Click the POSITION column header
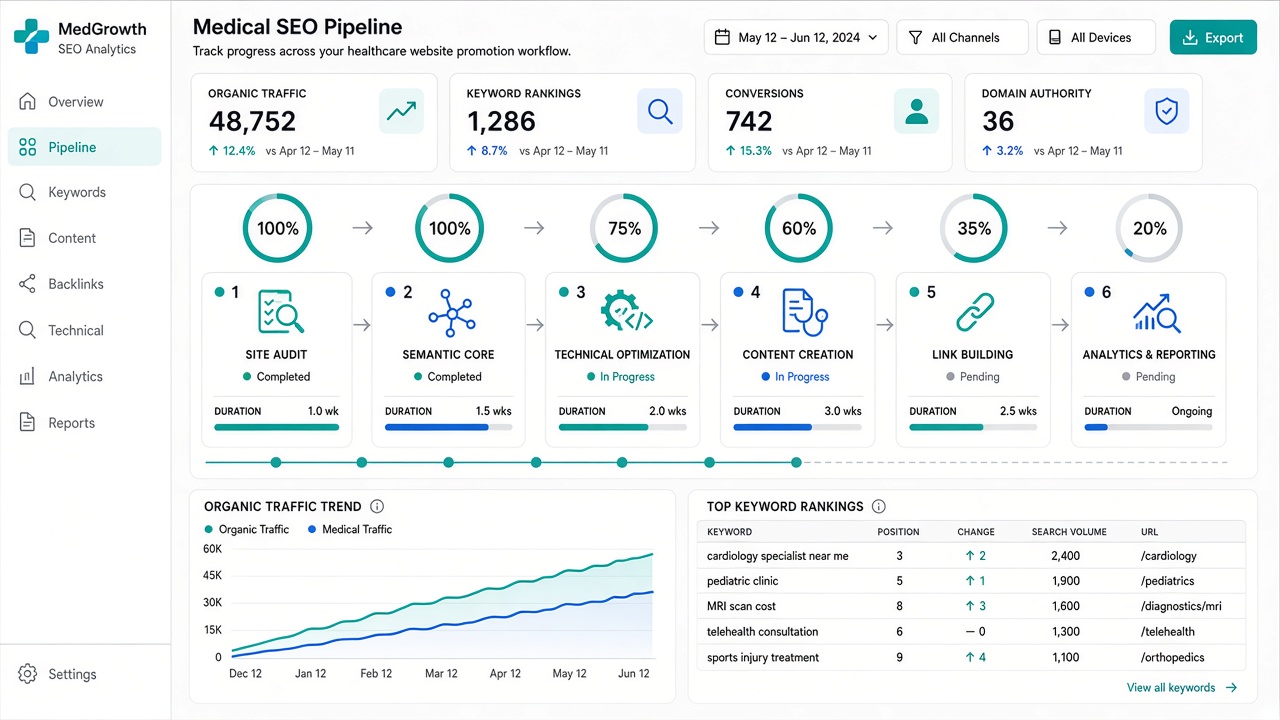The width and height of the screenshot is (1280, 720). [898, 532]
